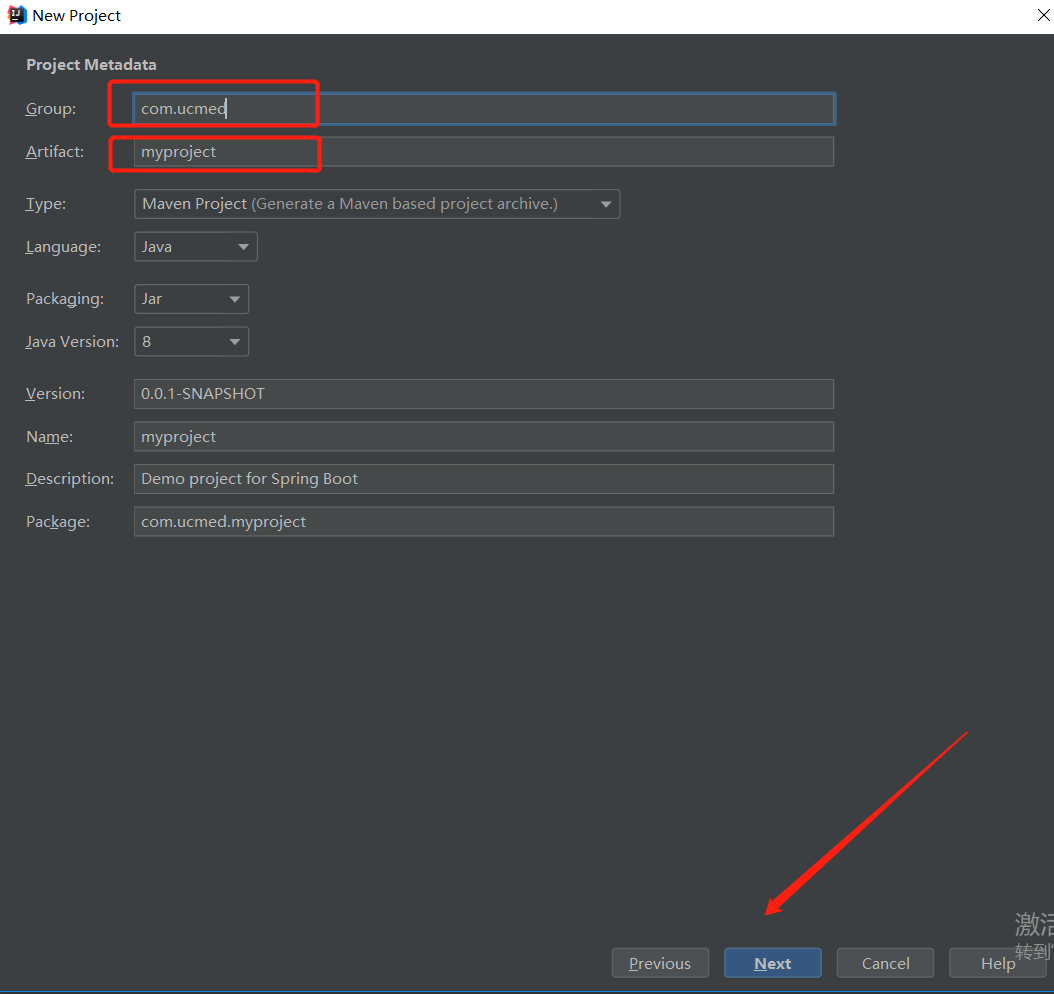This screenshot has height=994, width=1054.
Task: Click the Description label
Action: coord(70,479)
